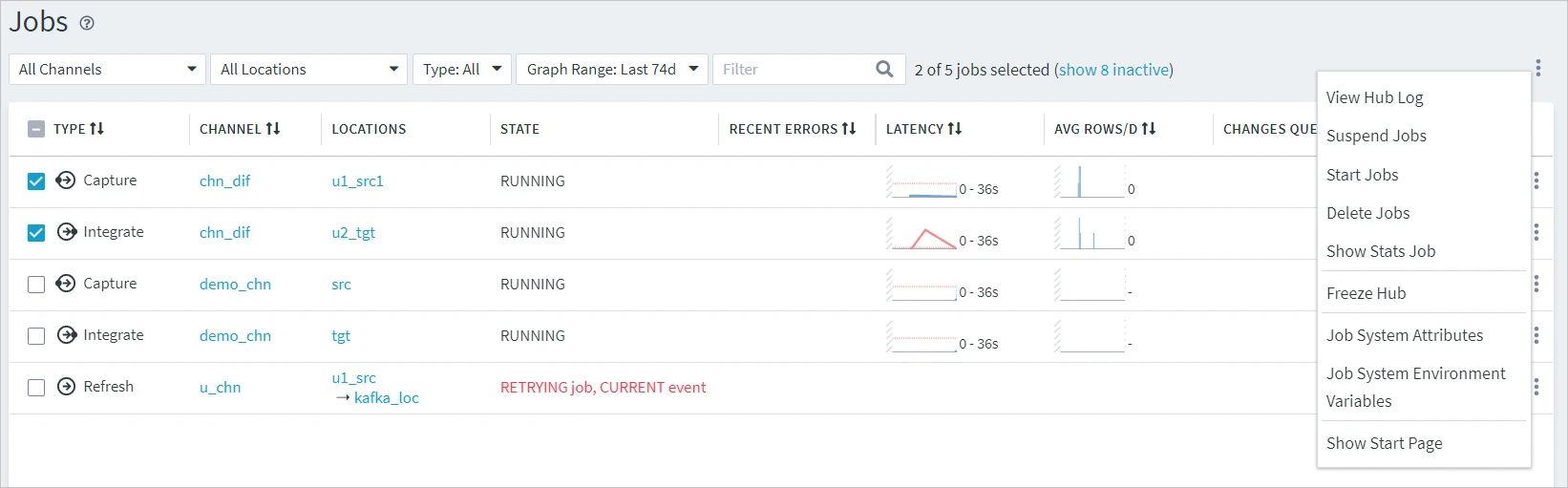Select Freeze Hub in the menu

coord(1366,293)
